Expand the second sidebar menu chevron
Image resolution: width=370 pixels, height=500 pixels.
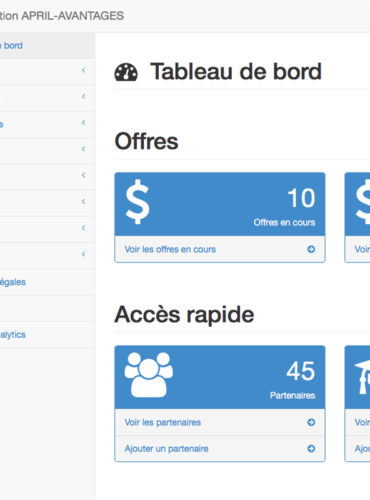coord(83,96)
